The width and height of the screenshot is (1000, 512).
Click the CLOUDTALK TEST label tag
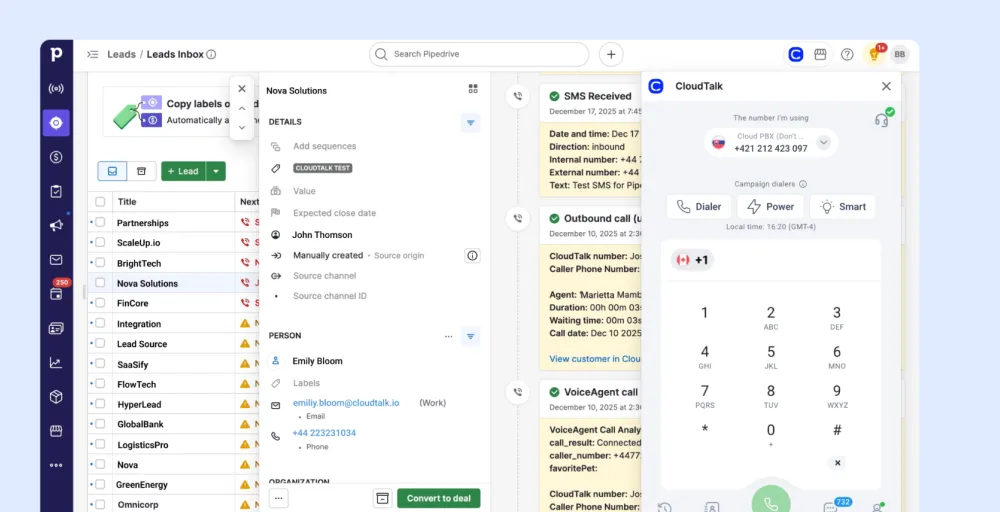click(x=323, y=168)
